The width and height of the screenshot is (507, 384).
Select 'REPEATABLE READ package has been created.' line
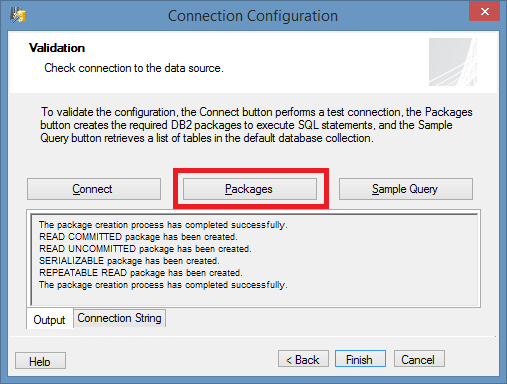click(x=140, y=273)
